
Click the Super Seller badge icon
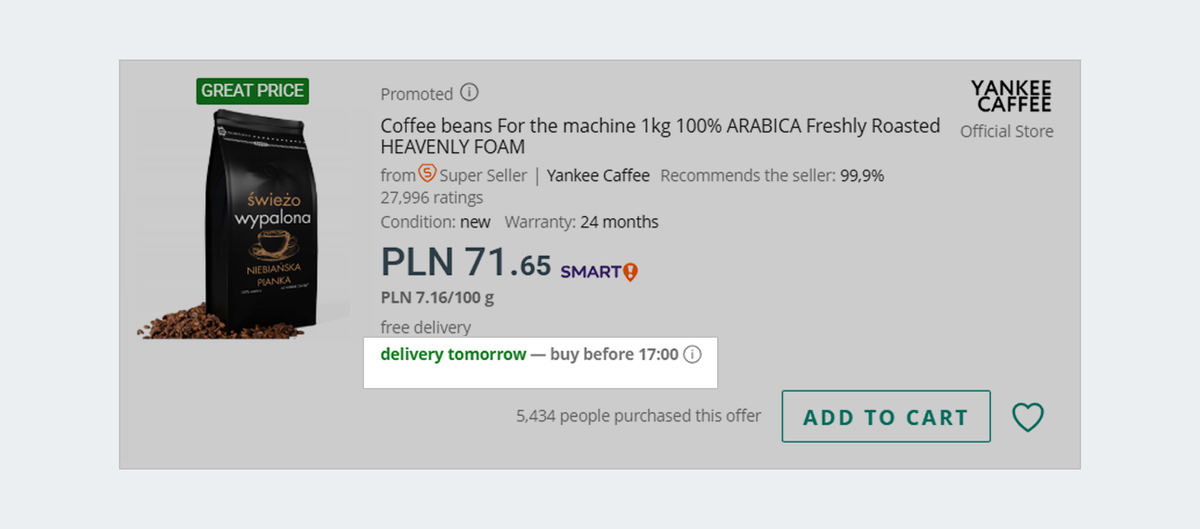point(428,174)
